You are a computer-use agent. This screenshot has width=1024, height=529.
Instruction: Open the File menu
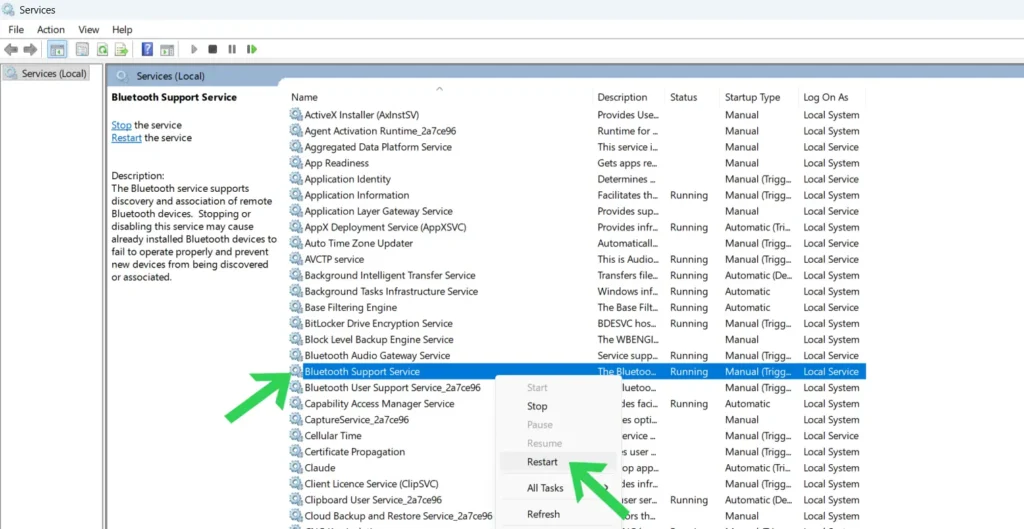tap(16, 29)
